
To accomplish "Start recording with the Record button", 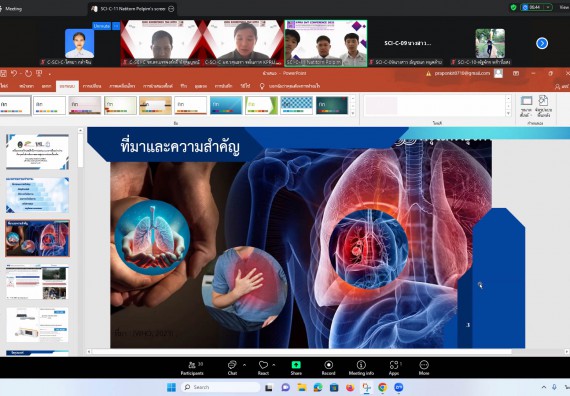I will [x=328, y=368].
